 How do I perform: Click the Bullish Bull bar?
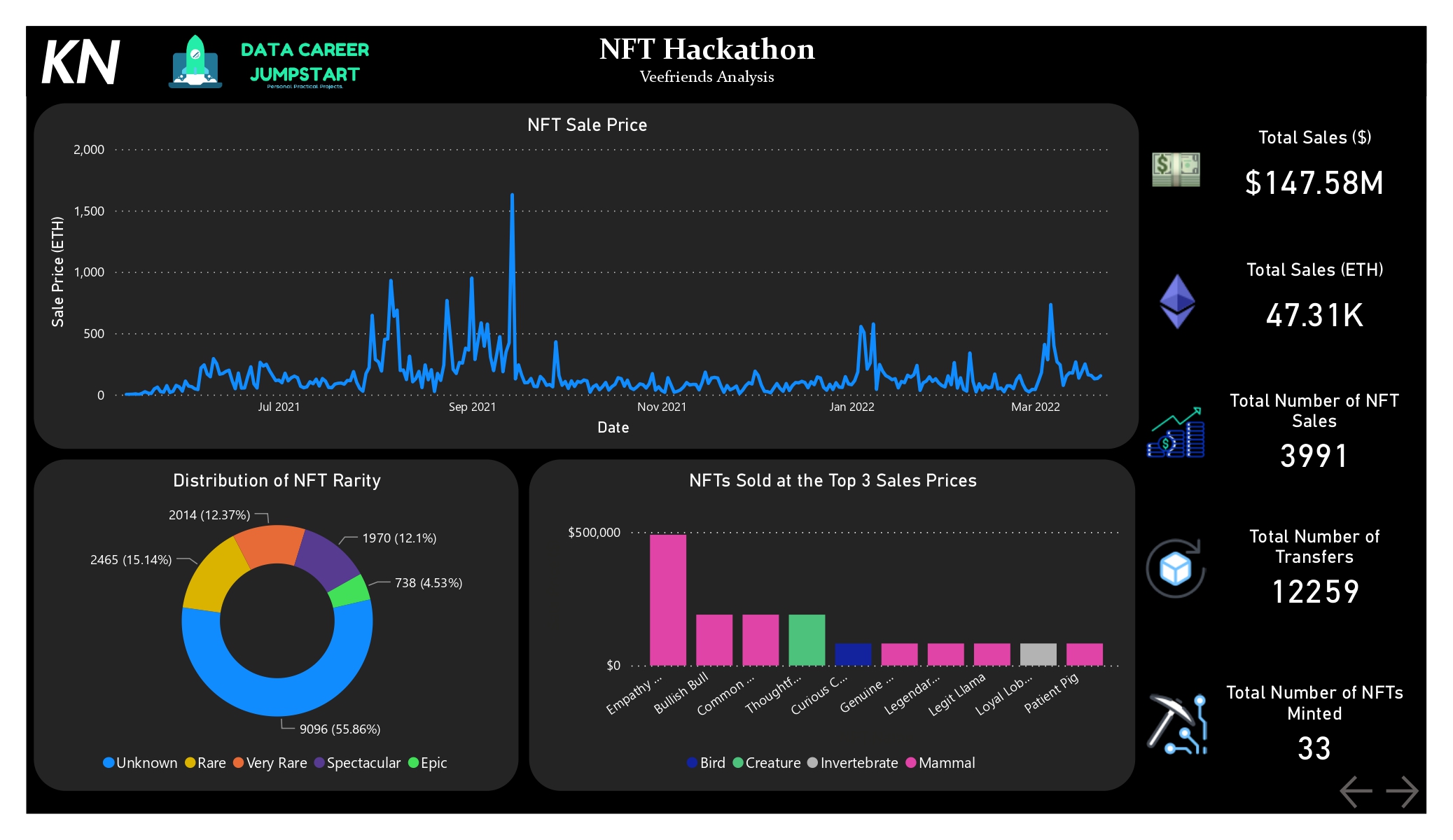pos(714,640)
